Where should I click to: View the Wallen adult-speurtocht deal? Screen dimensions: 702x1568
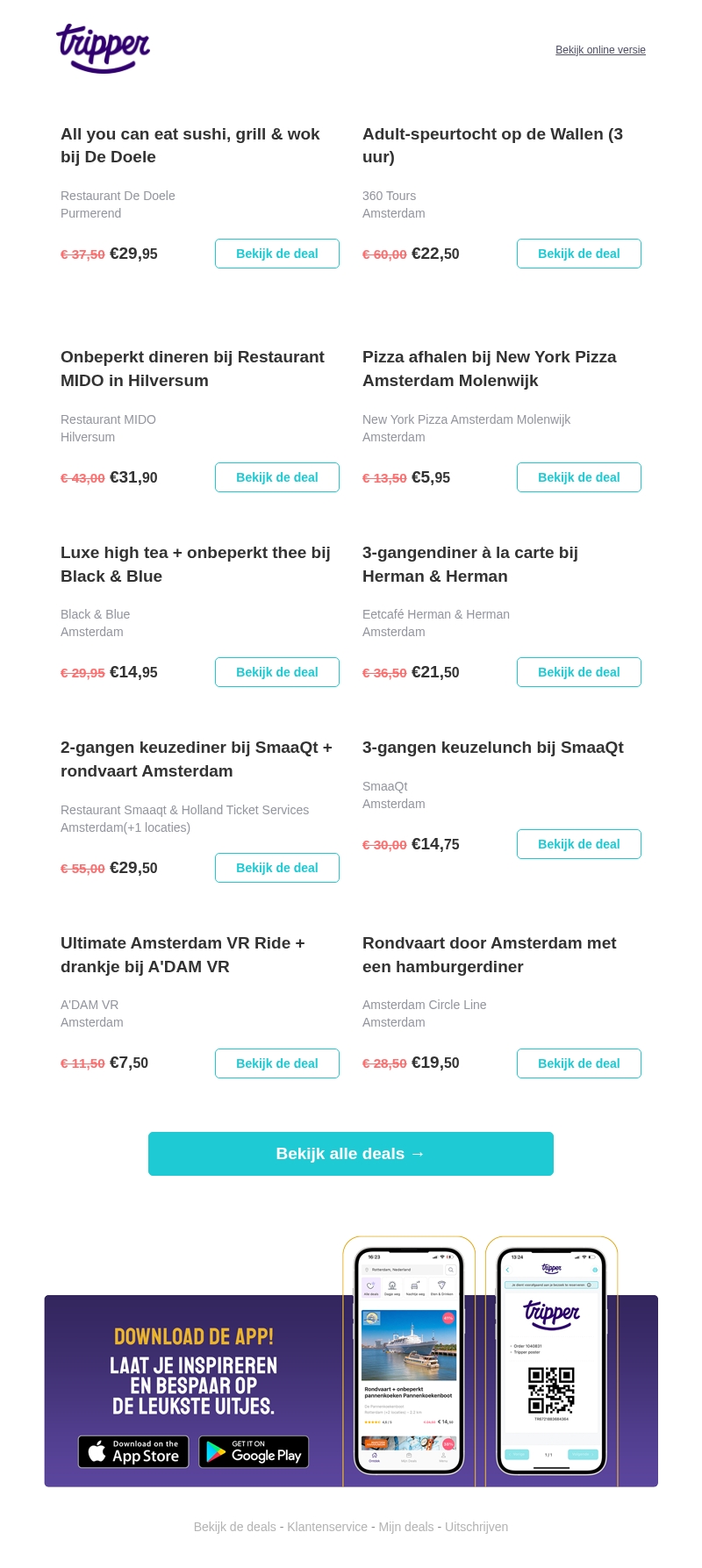tap(579, 254)
